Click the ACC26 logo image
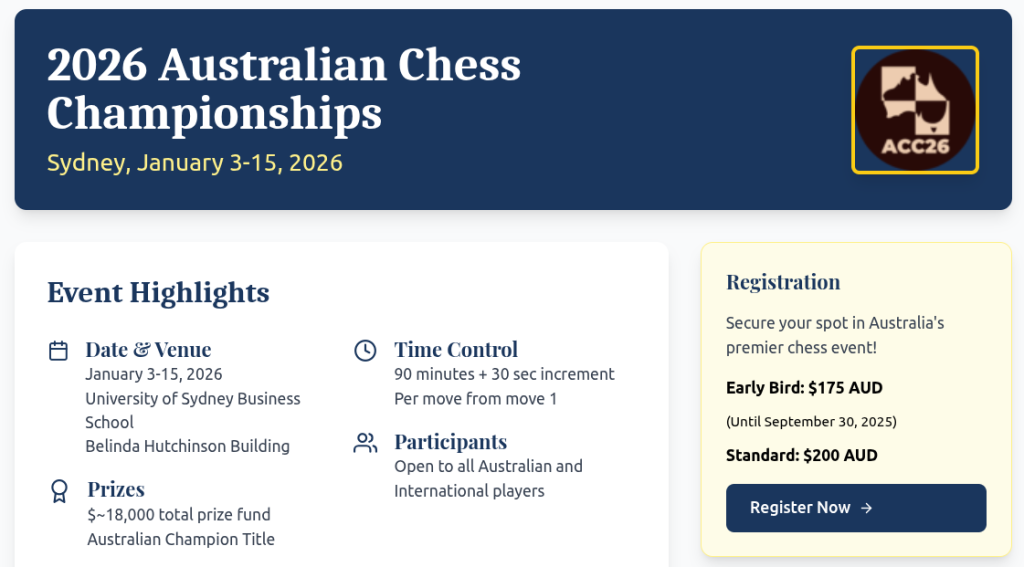This screenshot has width=1024, height=567. [x=914, y=110]
